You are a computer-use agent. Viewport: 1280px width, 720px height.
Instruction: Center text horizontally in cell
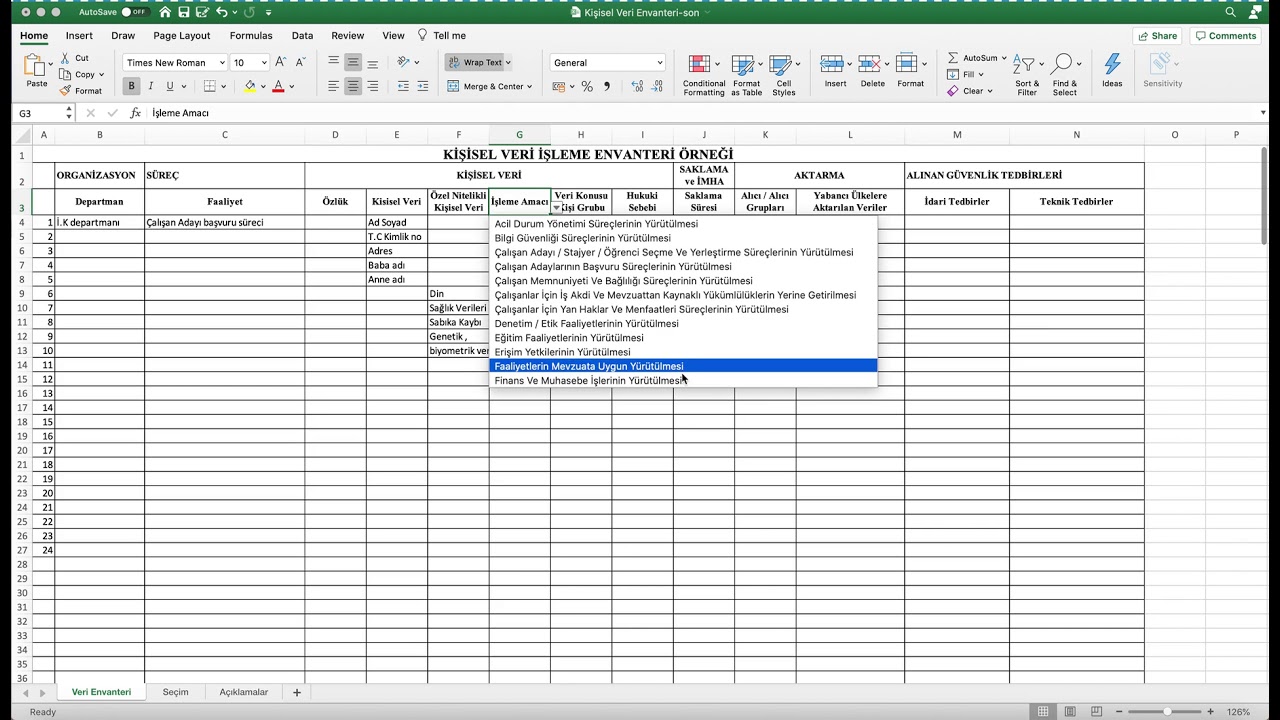(353, 87)
